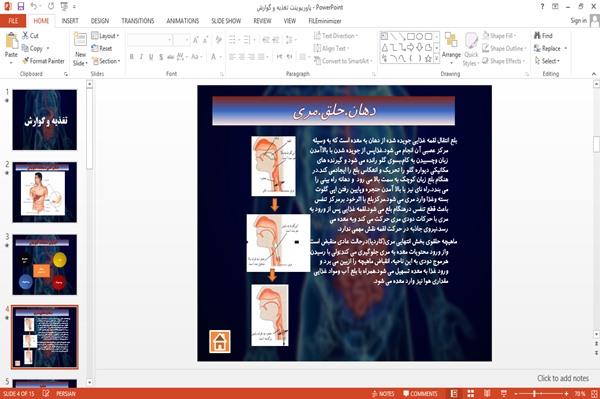600x399 pixels.
Task: Select slide 3 thumbnail with circles
Action: pos(44,264)
